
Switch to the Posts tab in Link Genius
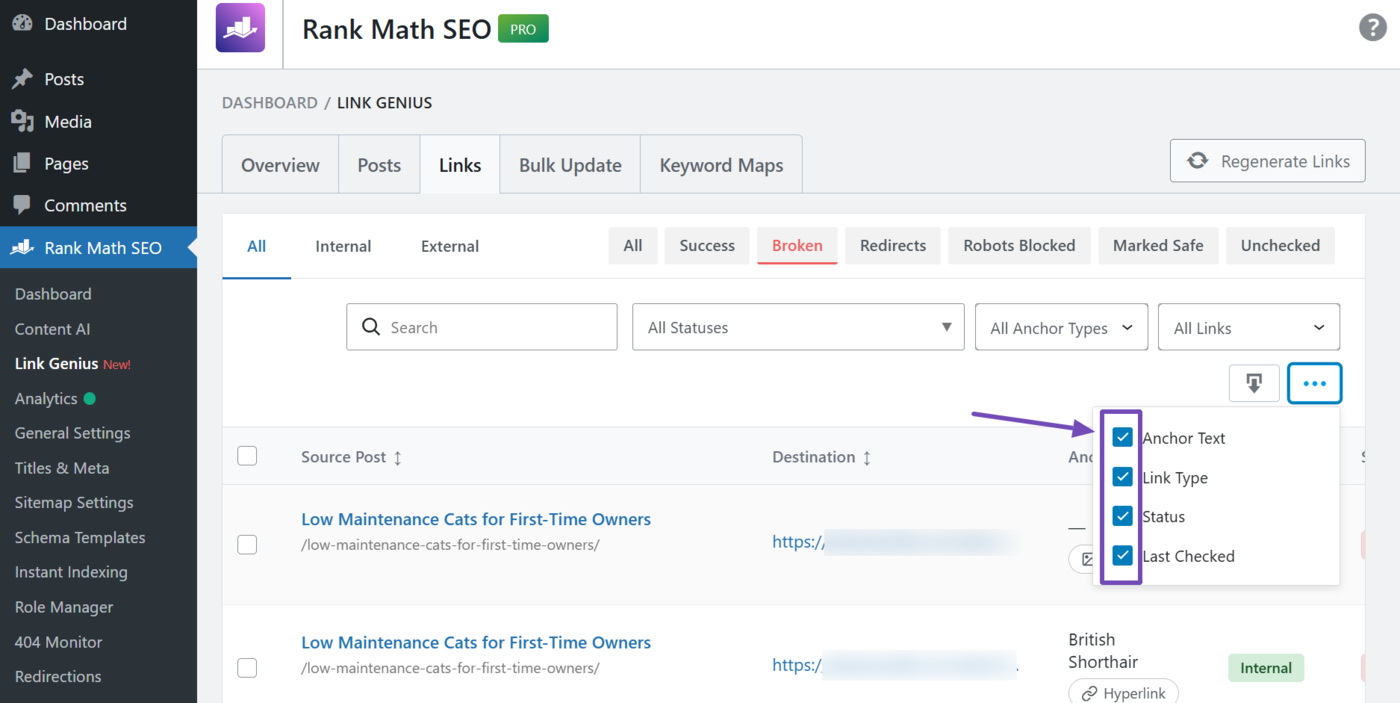[379, 165]
